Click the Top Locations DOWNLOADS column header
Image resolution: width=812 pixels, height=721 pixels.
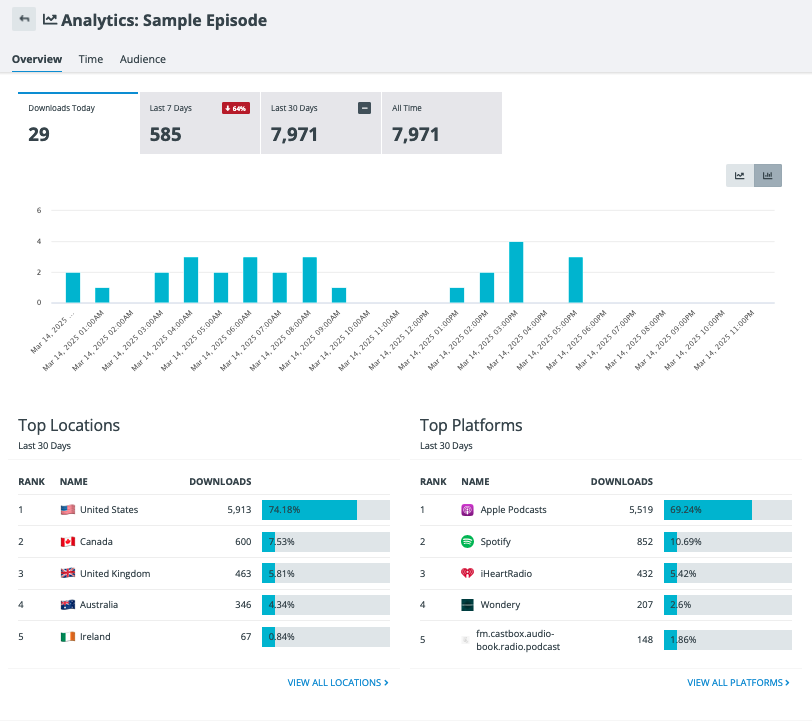point(220,482)
